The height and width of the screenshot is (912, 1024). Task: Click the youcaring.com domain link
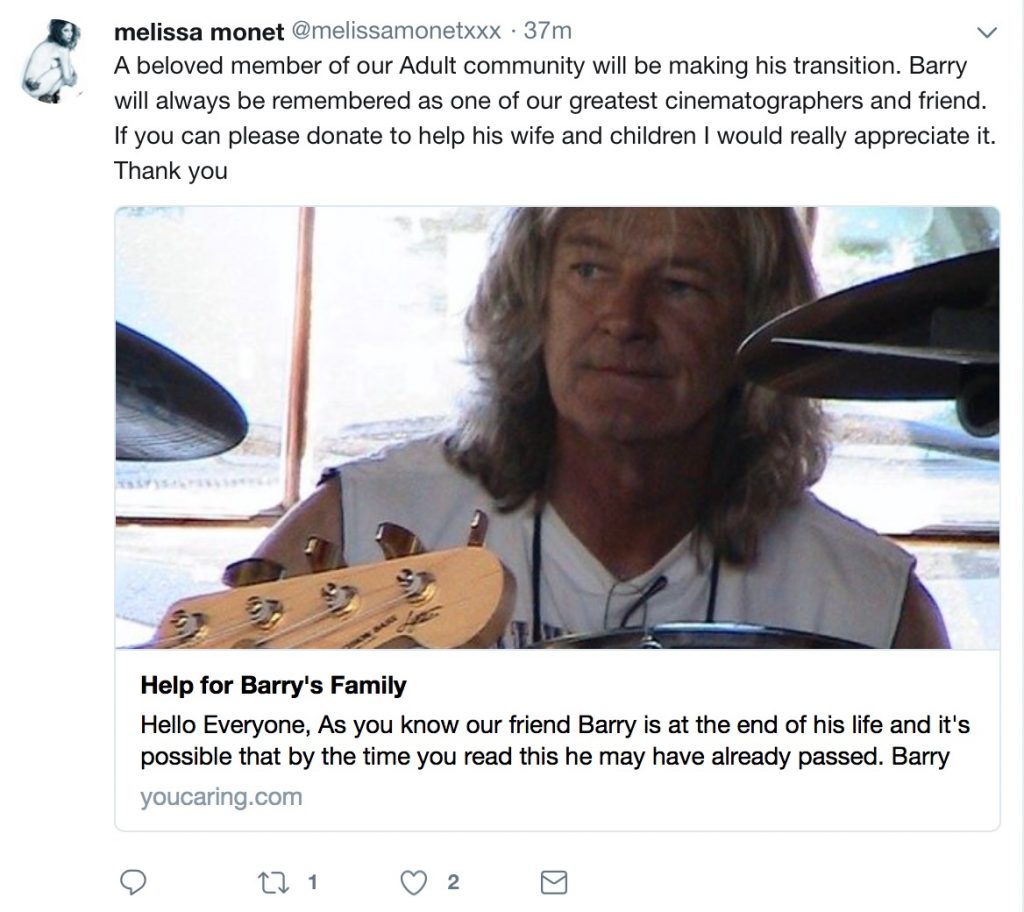221,796
